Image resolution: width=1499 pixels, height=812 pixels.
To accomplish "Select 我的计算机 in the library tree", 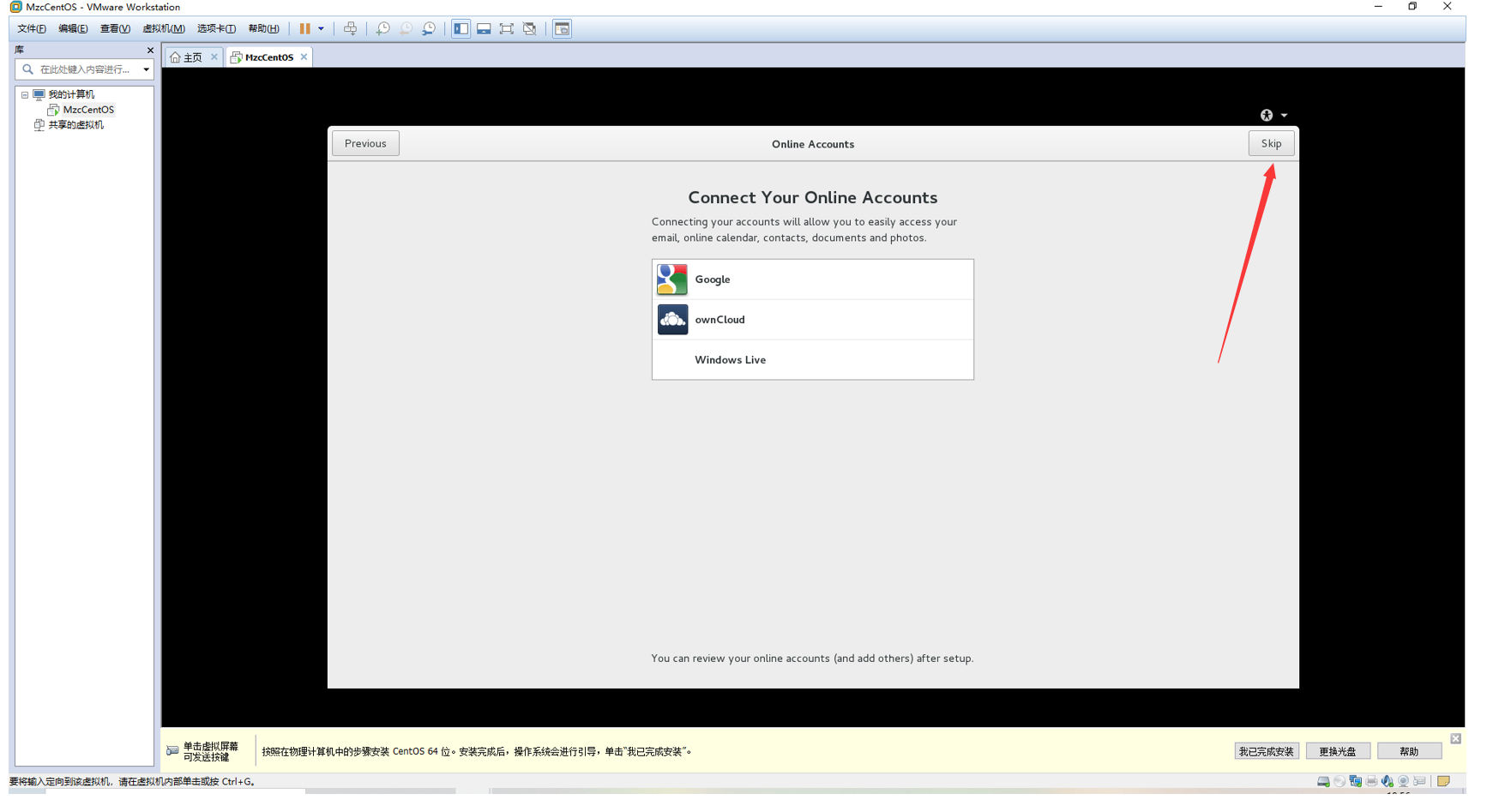I will point(71,94).
